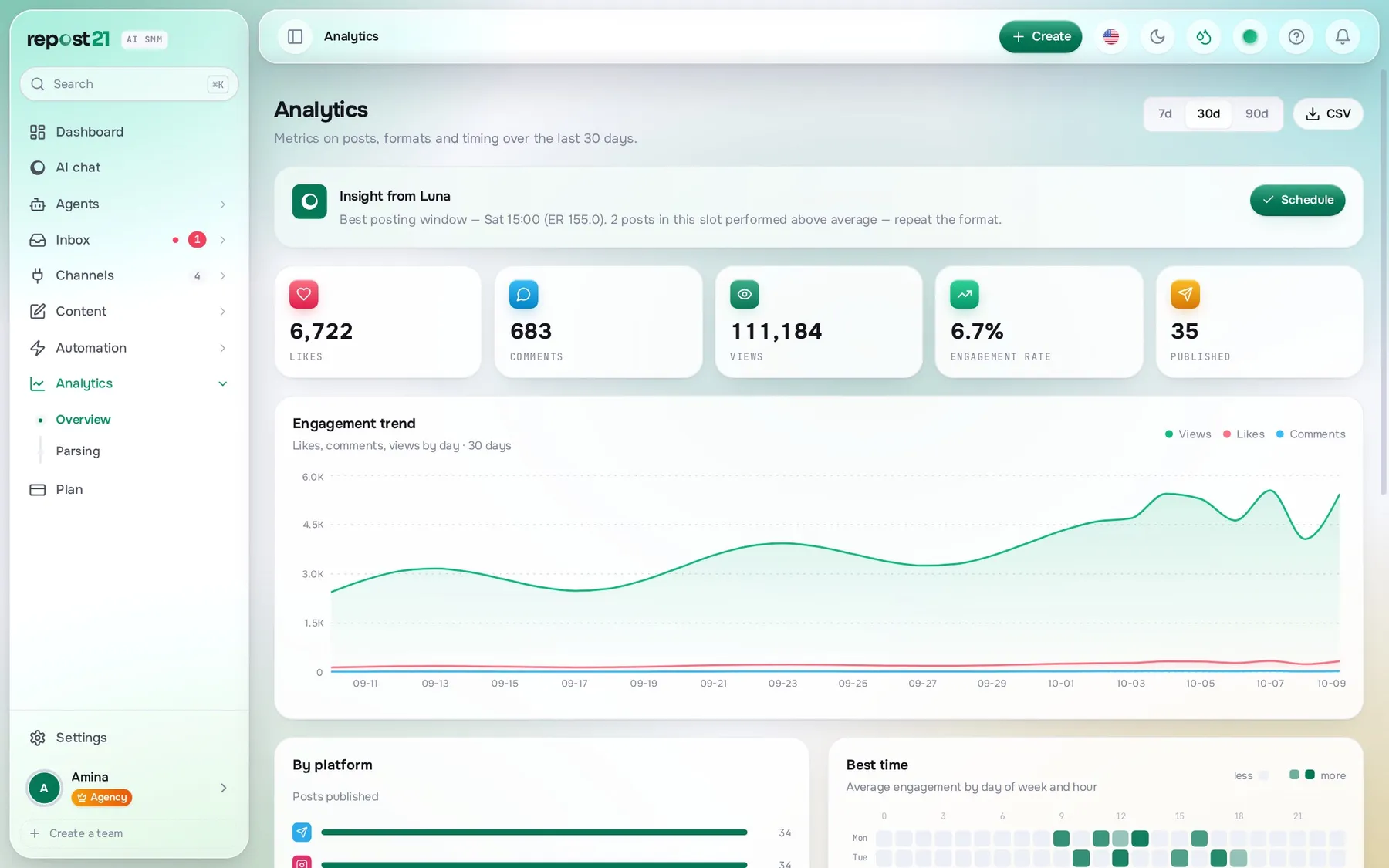Toggle the Views series in legend
The image size is (1389, 868).
(x=1188, y=434)
